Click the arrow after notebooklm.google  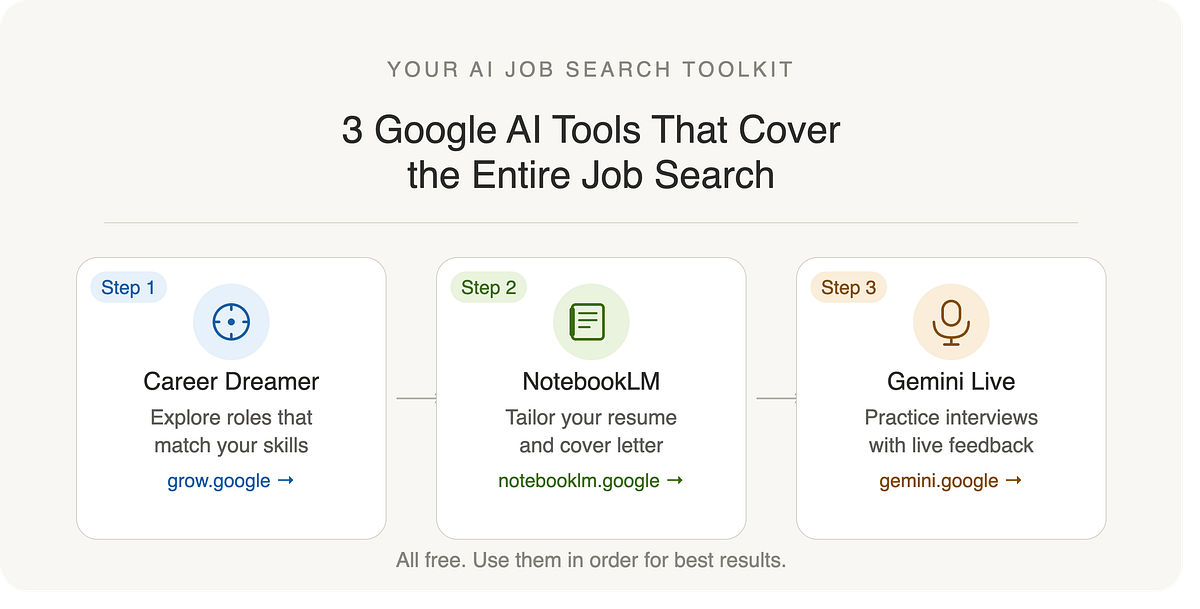674,481
